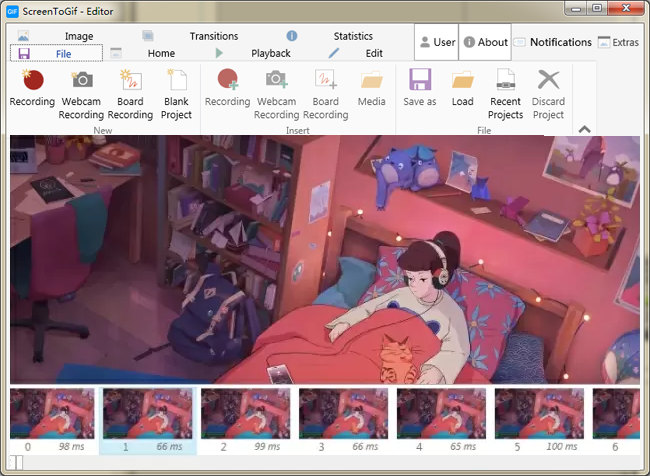Click the ScreenToGif app icon in title bar
Viewport: 650px width, 476px height.
tap(12, 11)
